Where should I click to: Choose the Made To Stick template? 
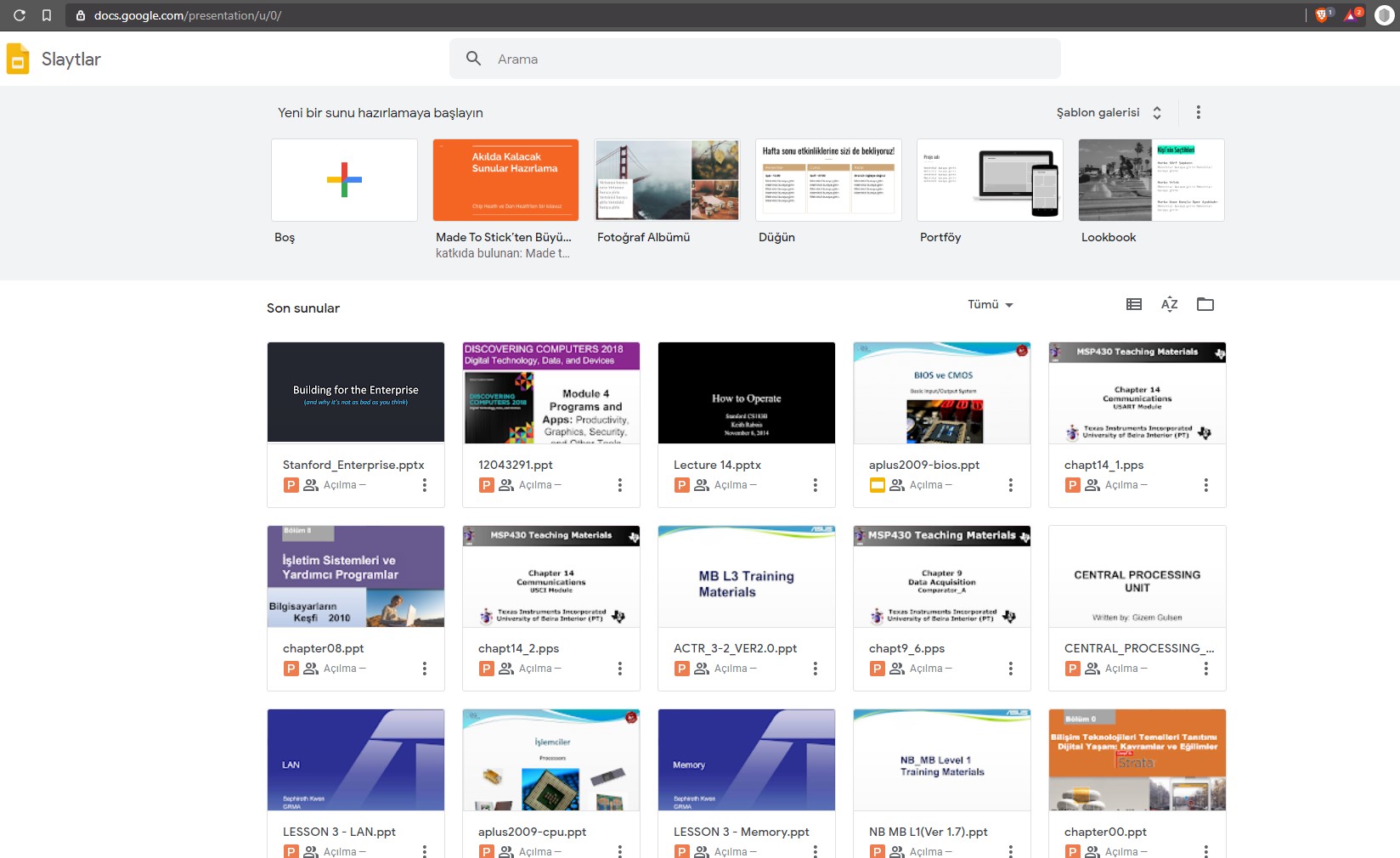505,180
